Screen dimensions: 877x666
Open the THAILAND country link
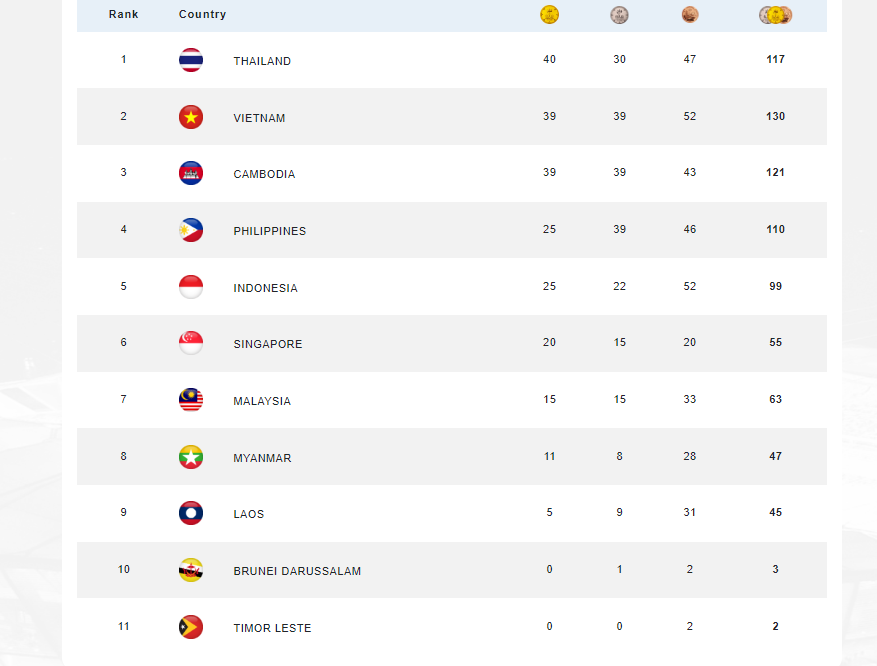click(262, 61)
